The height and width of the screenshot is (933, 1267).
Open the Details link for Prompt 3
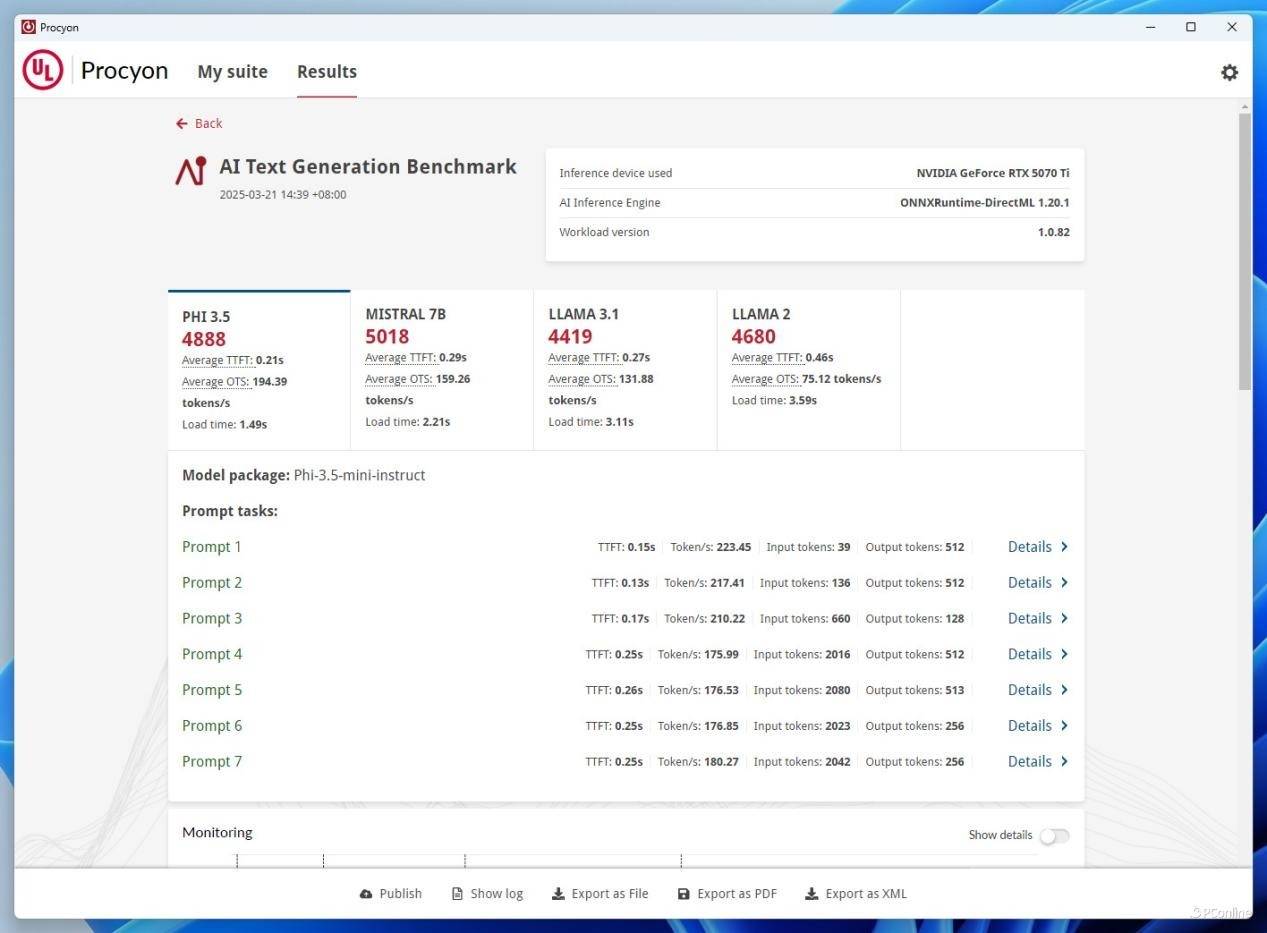[1029, 619]
